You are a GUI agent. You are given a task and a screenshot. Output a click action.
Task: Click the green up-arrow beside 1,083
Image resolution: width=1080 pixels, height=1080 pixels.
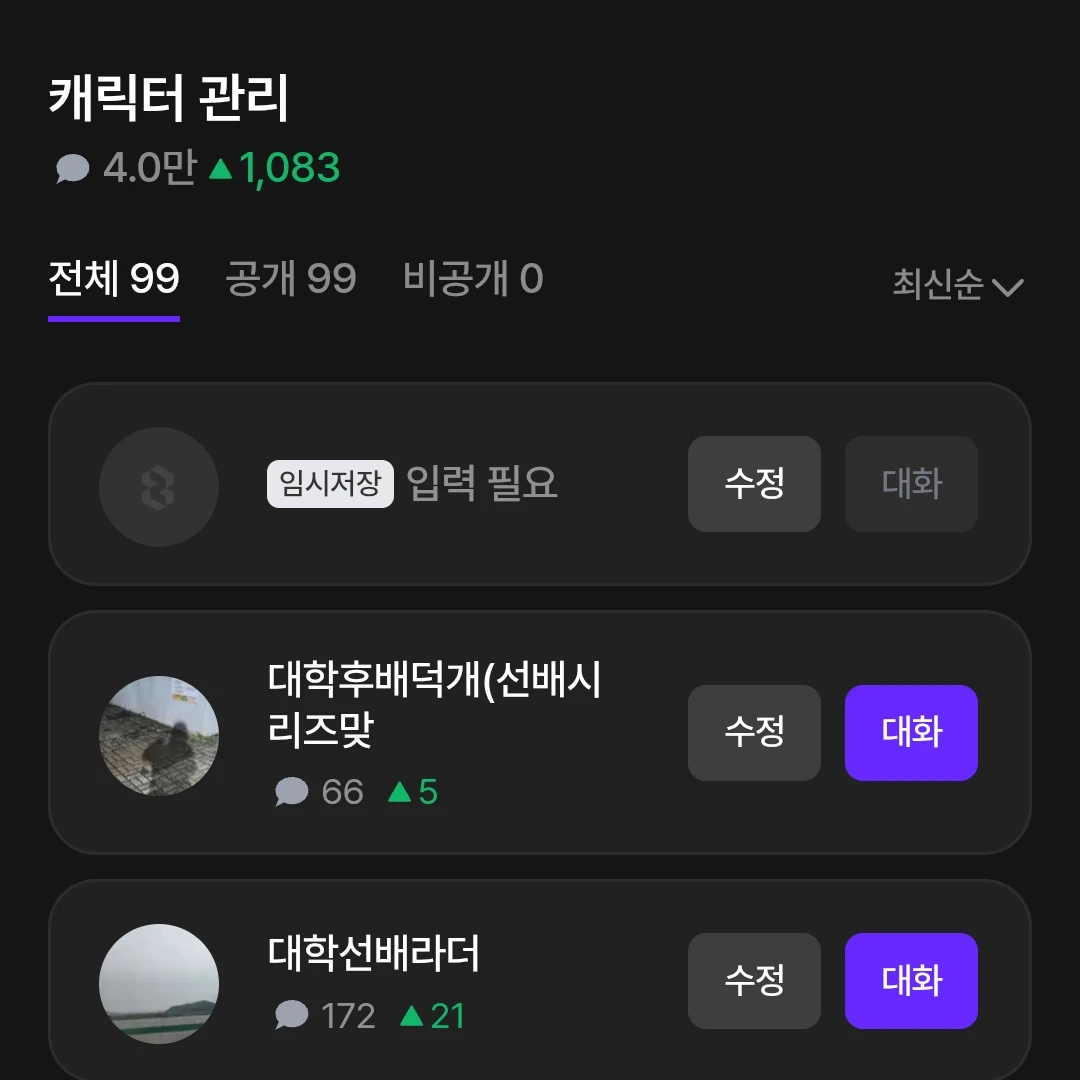click(x=220, y=169)
